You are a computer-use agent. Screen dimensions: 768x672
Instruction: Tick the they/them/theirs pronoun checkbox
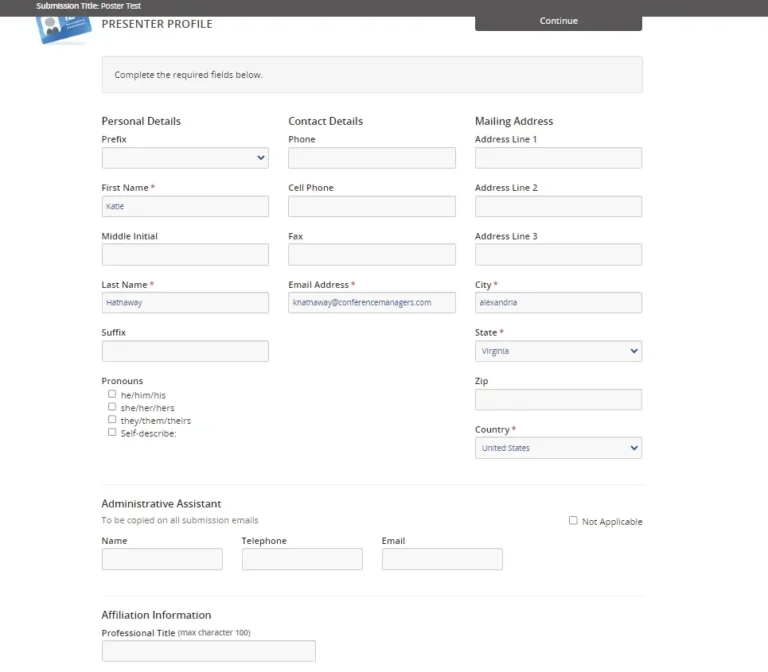click(x=112, y=420)
